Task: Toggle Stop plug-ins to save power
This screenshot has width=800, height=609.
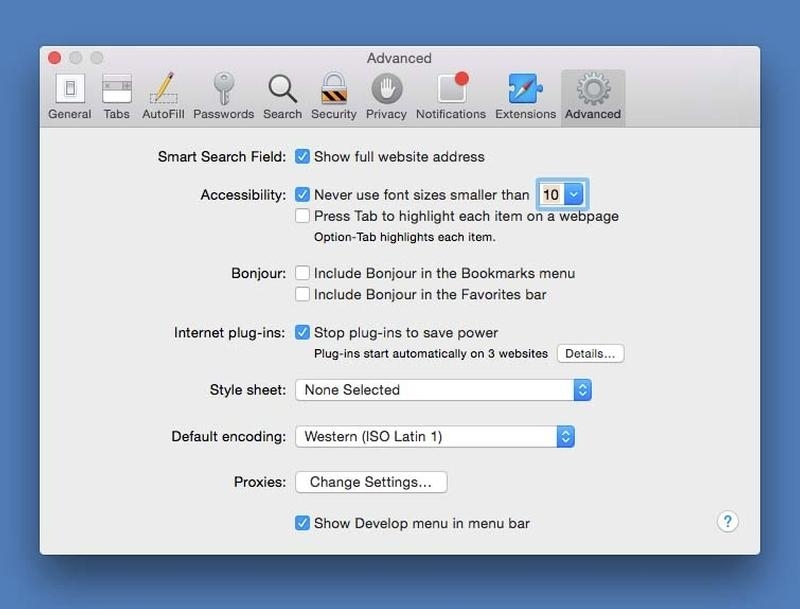Action: pos(302,333)
